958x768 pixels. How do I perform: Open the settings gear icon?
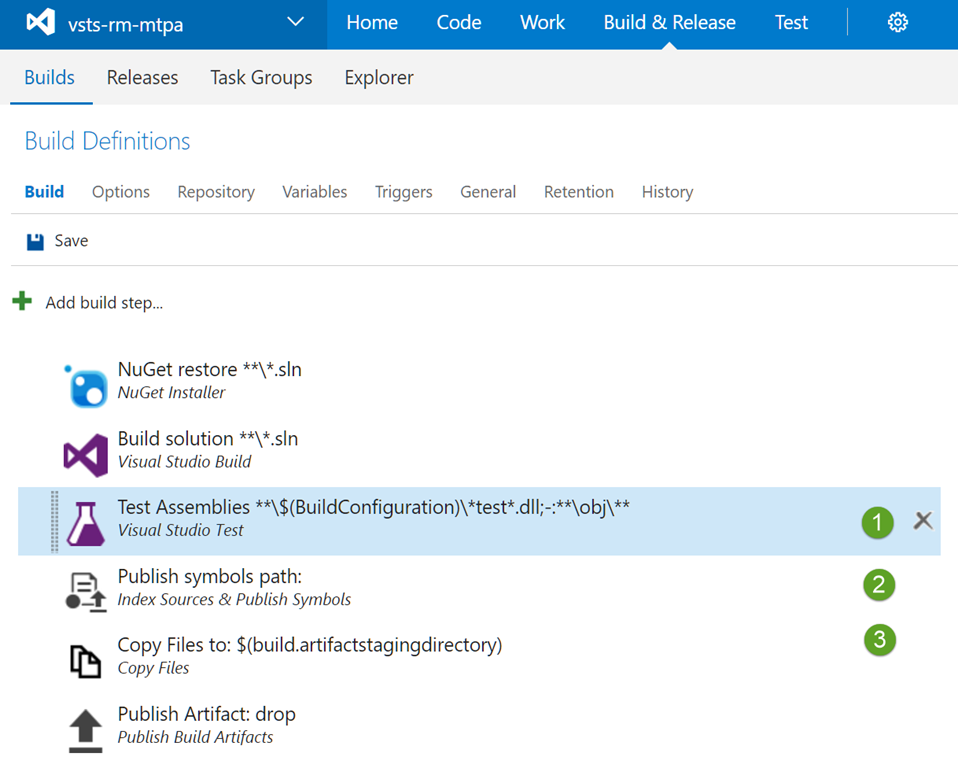coord(897,23)
